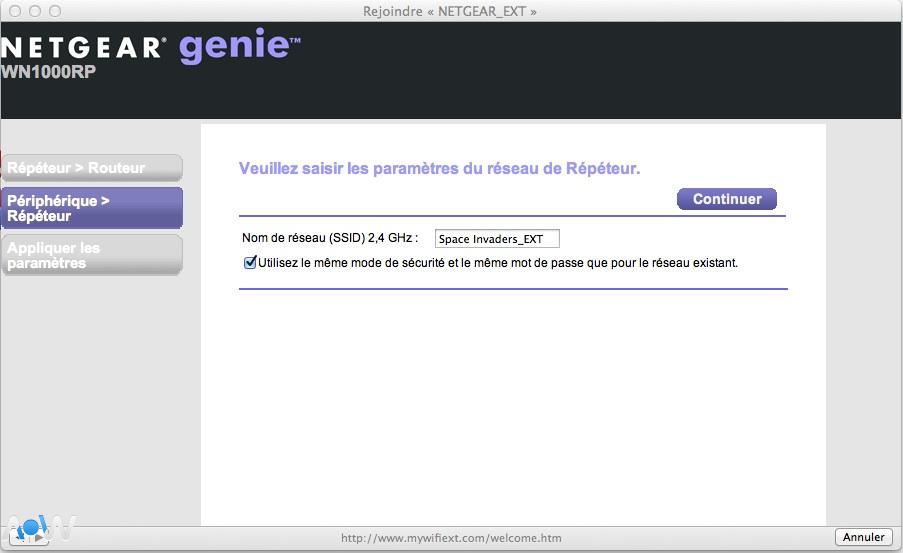Click the 'Veuillez saisir les paramètres' heading
Viewport: 903px width, 553px height.
tap(439, 169)
